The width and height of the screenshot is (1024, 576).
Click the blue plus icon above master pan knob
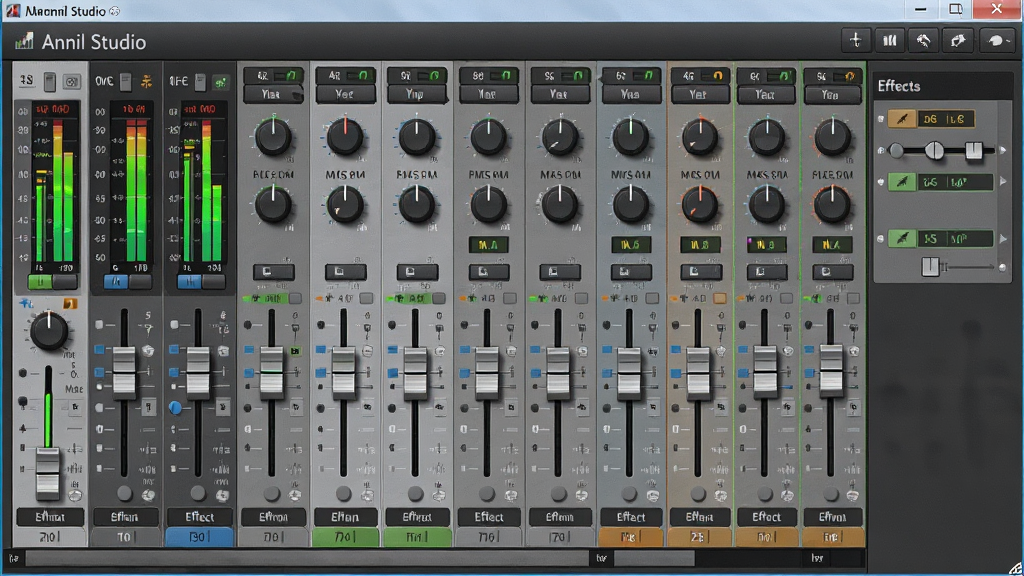click(x=26, y=303)
